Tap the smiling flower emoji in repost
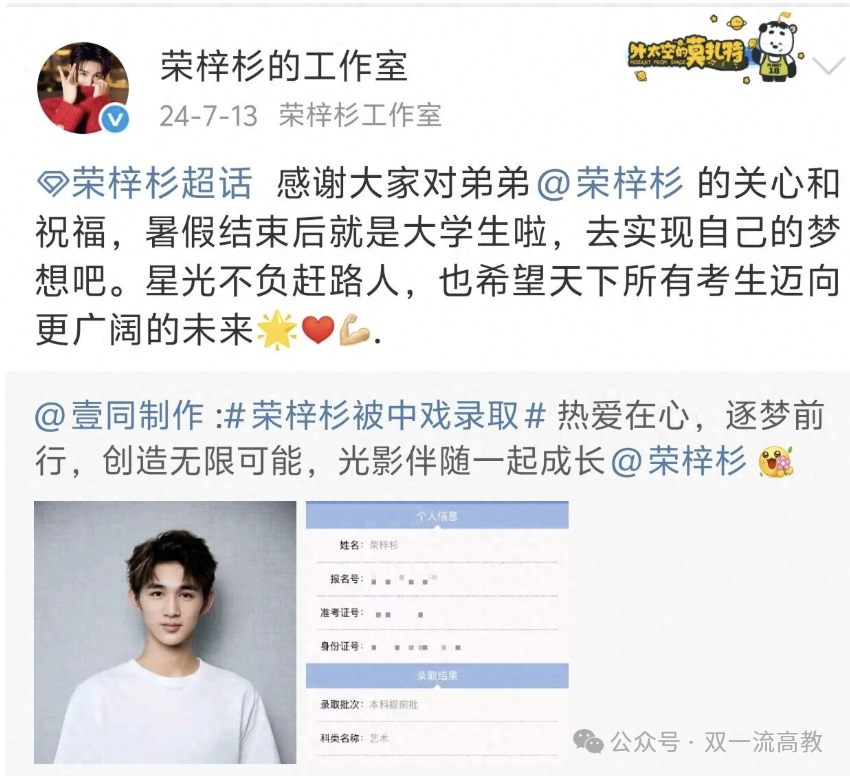Screen dimensions: 850x776 776,462
